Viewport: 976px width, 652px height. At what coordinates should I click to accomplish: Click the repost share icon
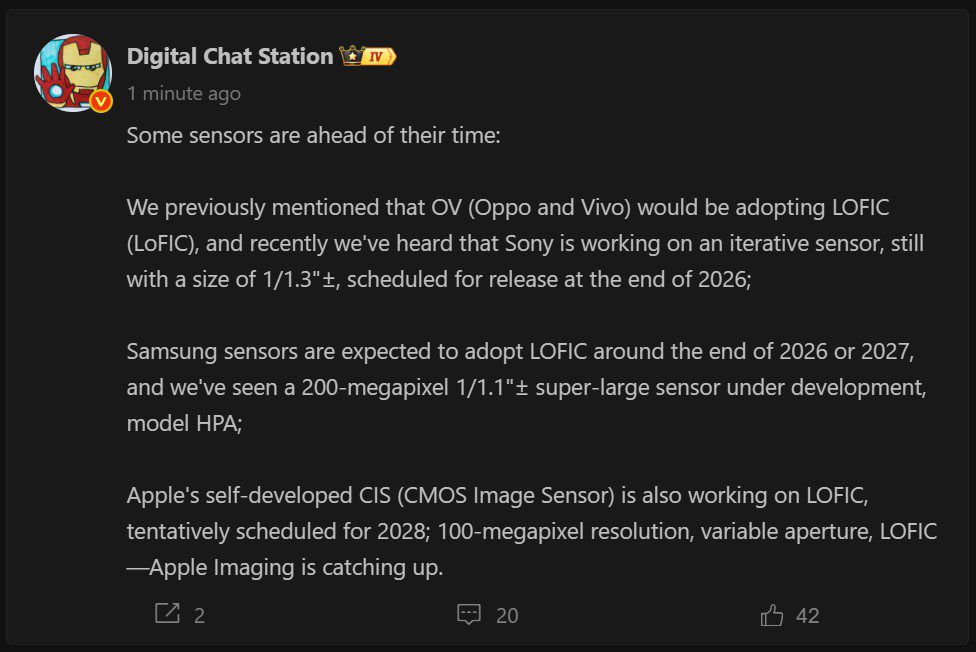click(167, 614)
